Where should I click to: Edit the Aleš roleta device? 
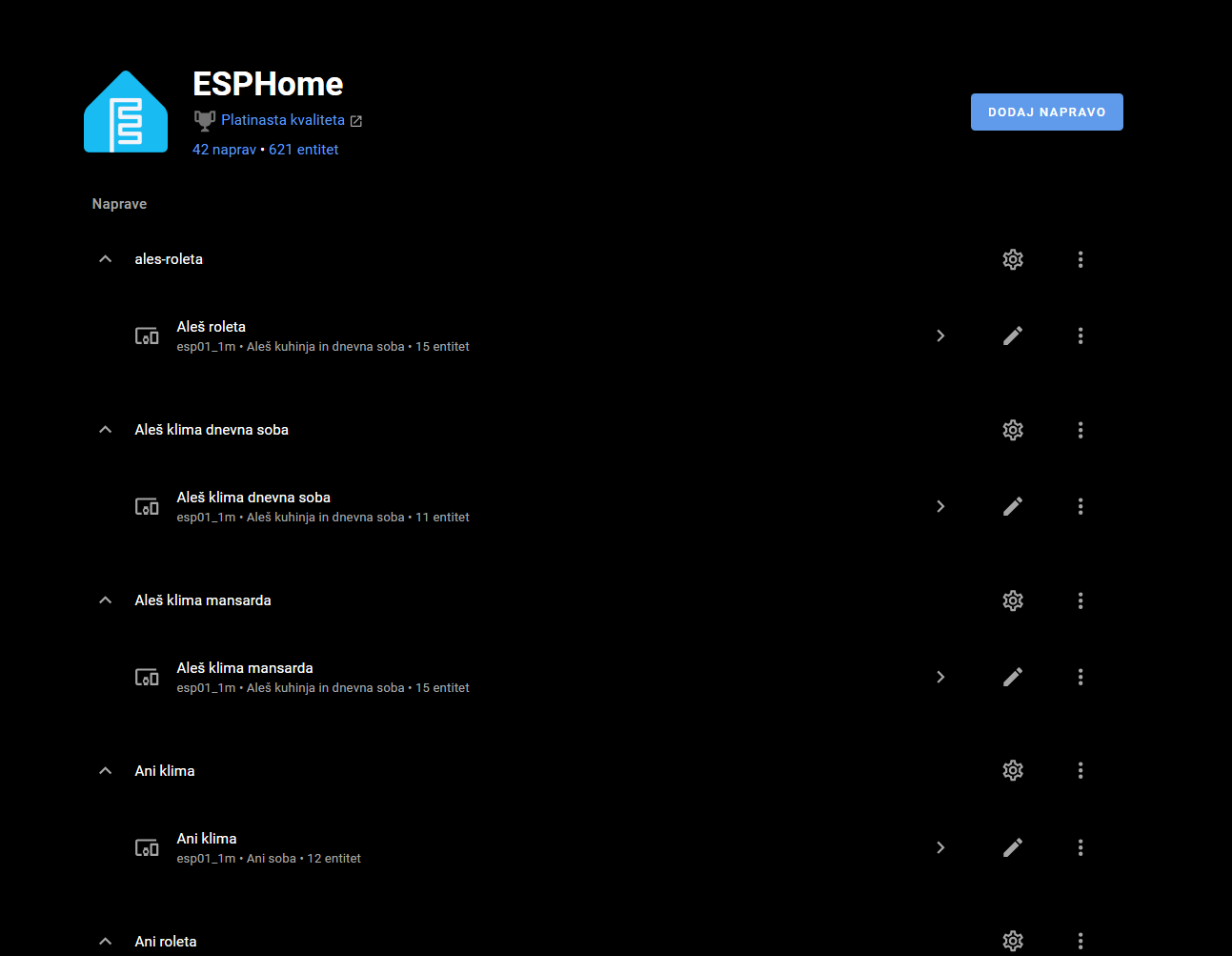[1013, 336]
